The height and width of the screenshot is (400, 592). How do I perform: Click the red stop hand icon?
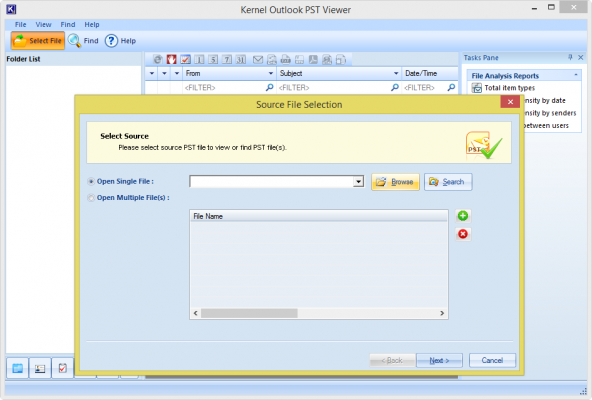pos(172,59)
